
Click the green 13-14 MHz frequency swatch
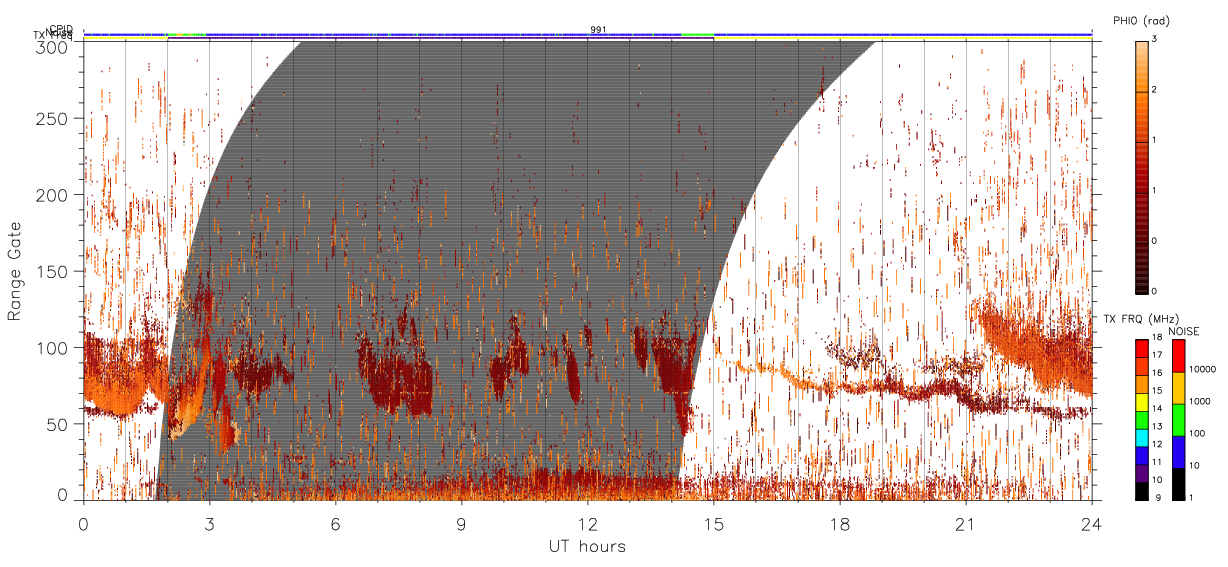click(x=1141, y=419)
